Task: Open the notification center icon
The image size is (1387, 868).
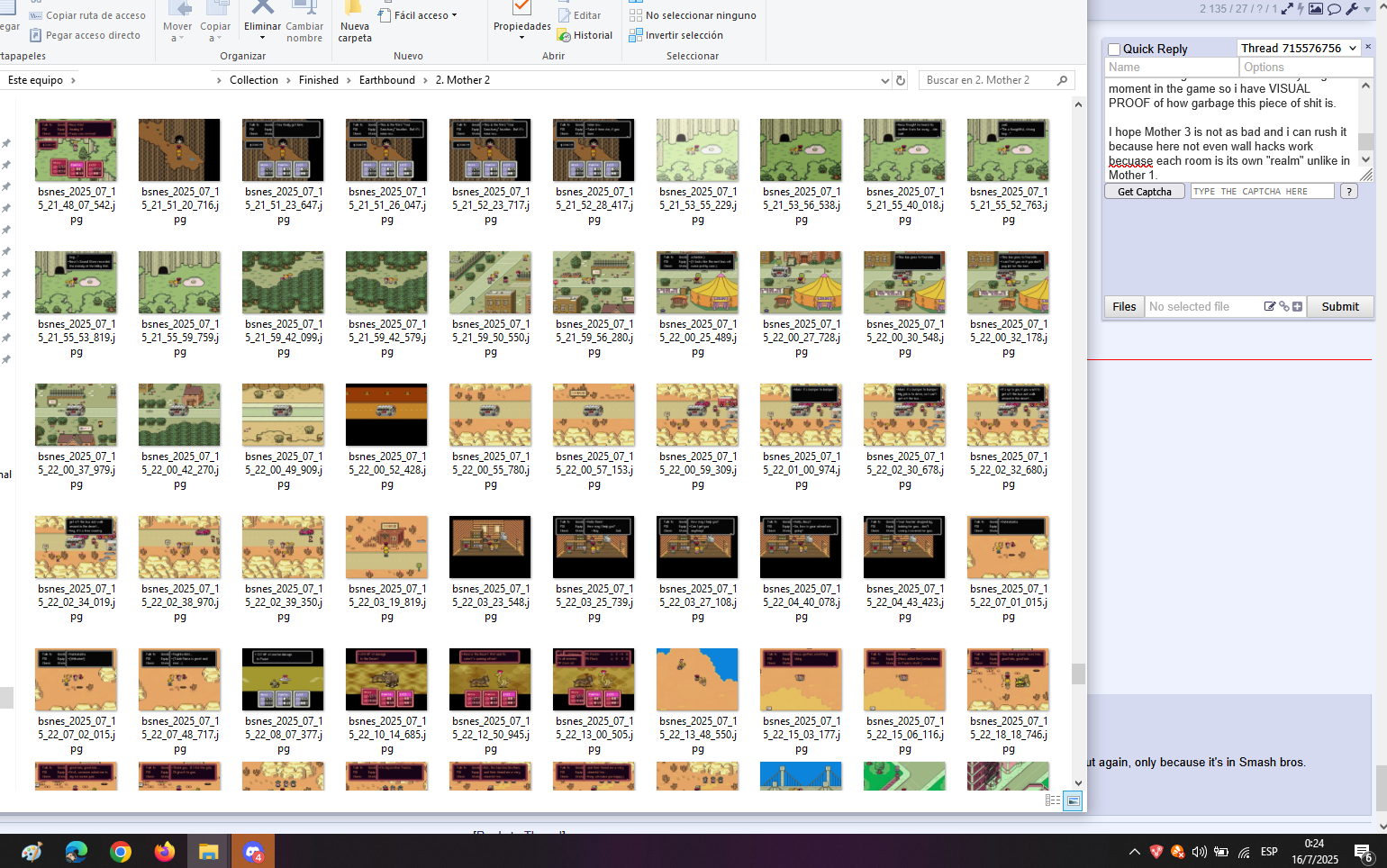Action: (1363, 852)
